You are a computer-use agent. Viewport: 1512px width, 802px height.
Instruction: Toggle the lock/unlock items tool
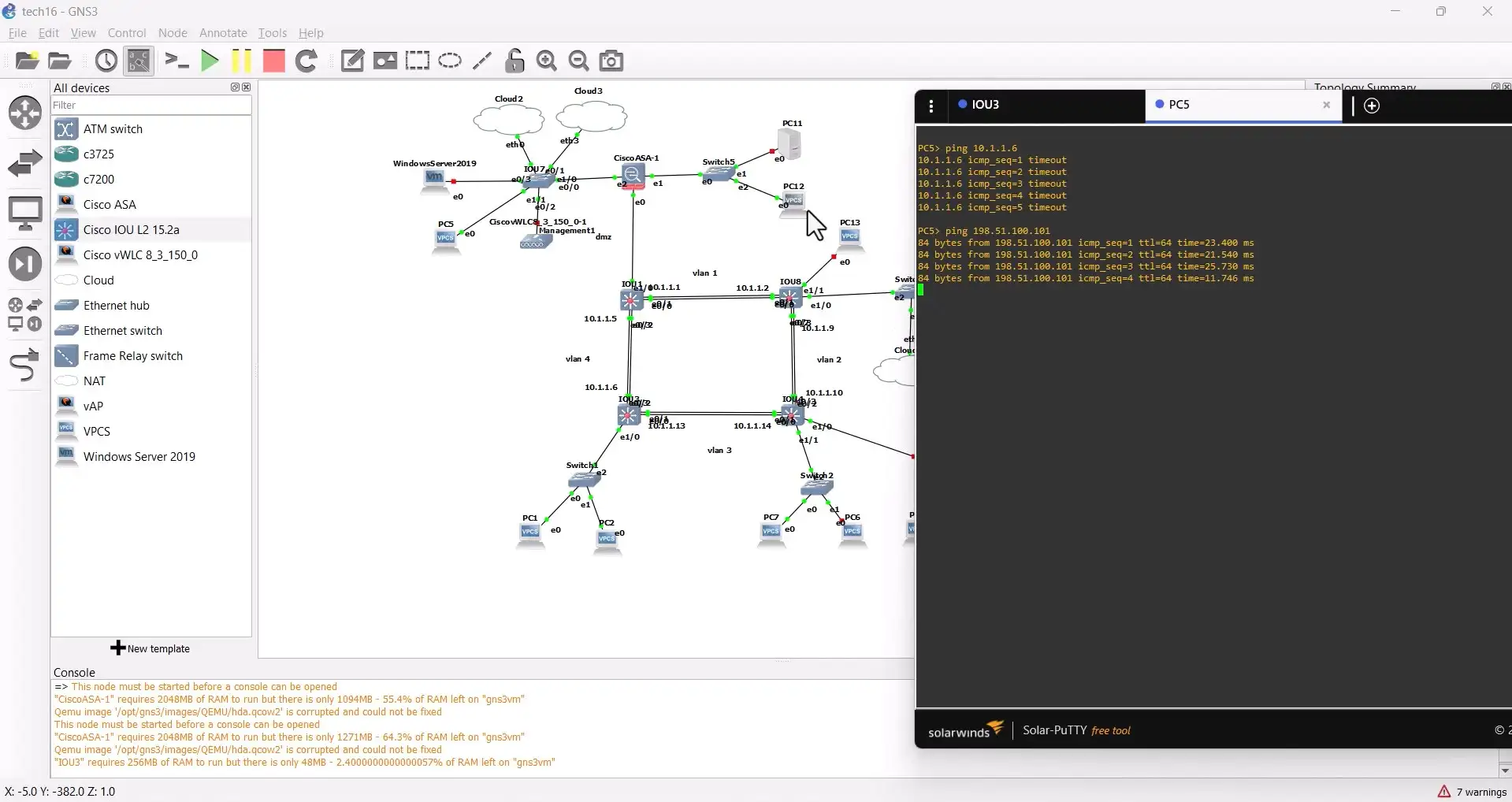tap(515, 61)
